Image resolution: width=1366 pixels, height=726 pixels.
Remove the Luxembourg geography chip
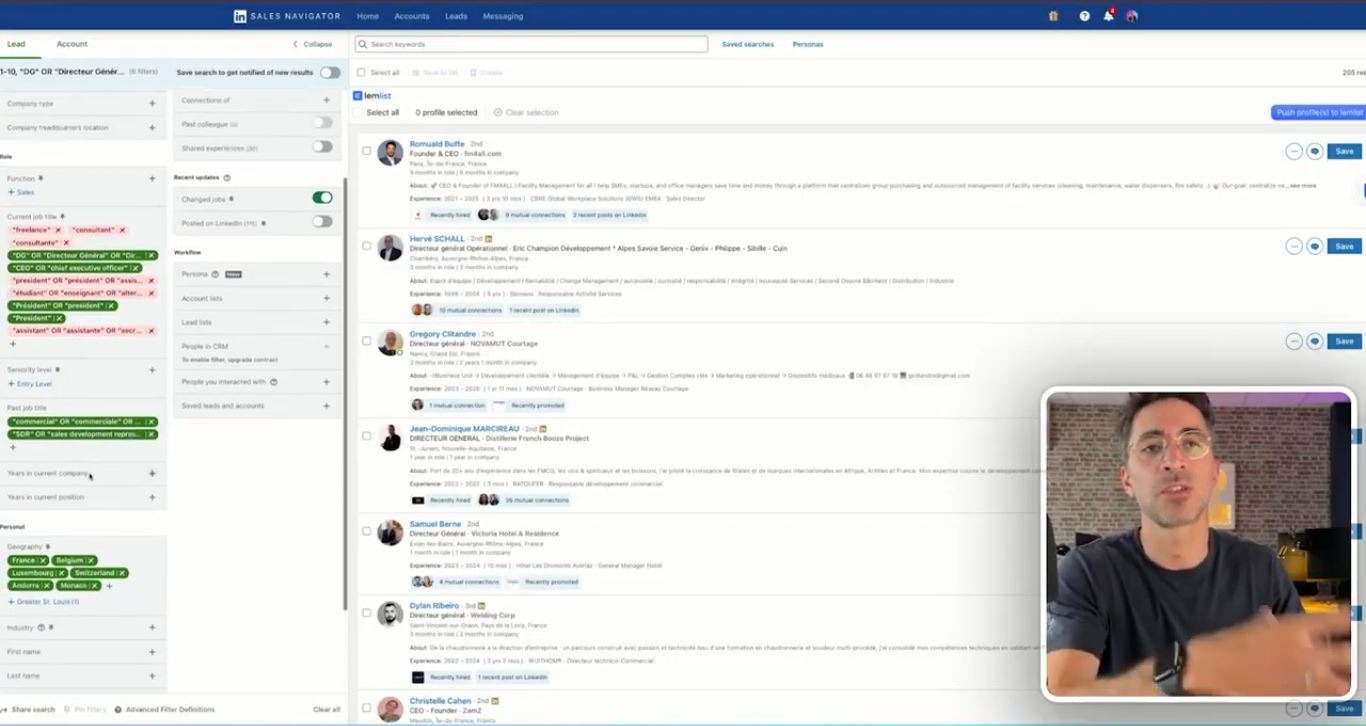tap(61, 573)
